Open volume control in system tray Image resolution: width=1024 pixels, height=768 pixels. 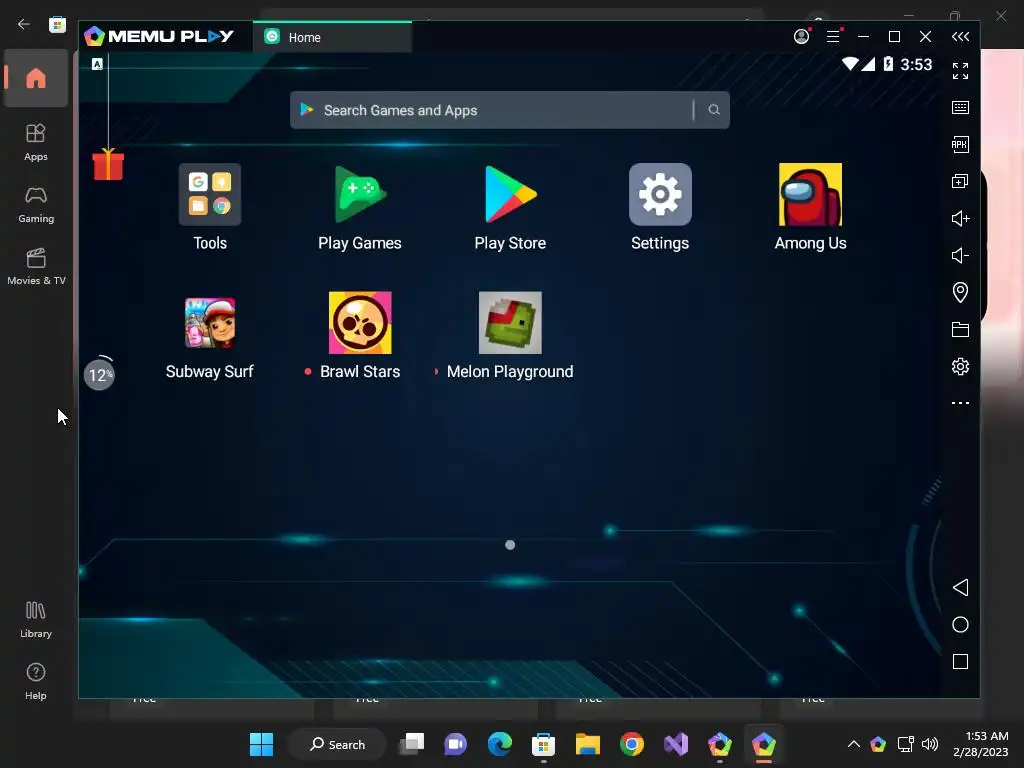(x=930, y=744)
